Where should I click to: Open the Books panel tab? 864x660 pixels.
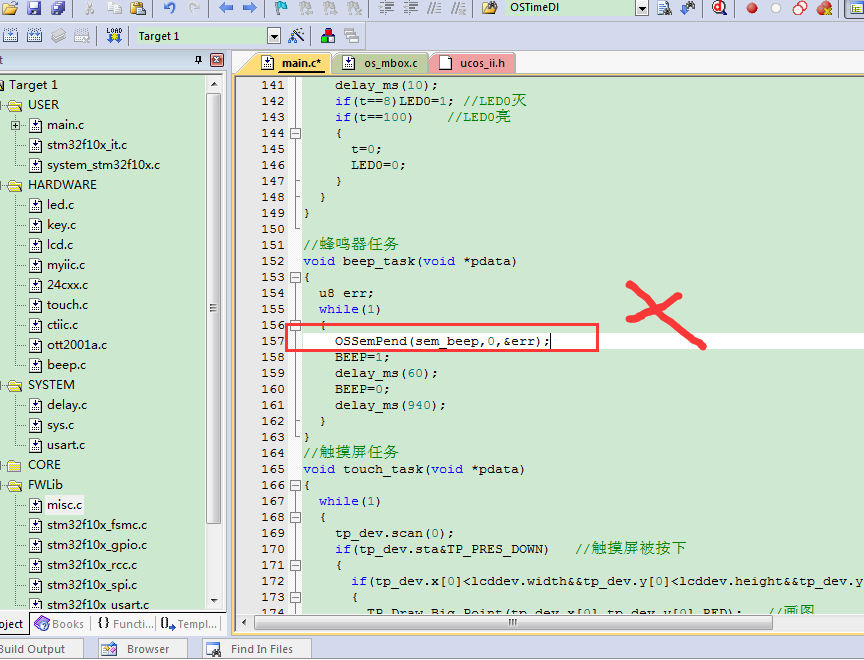click(60, 624)
